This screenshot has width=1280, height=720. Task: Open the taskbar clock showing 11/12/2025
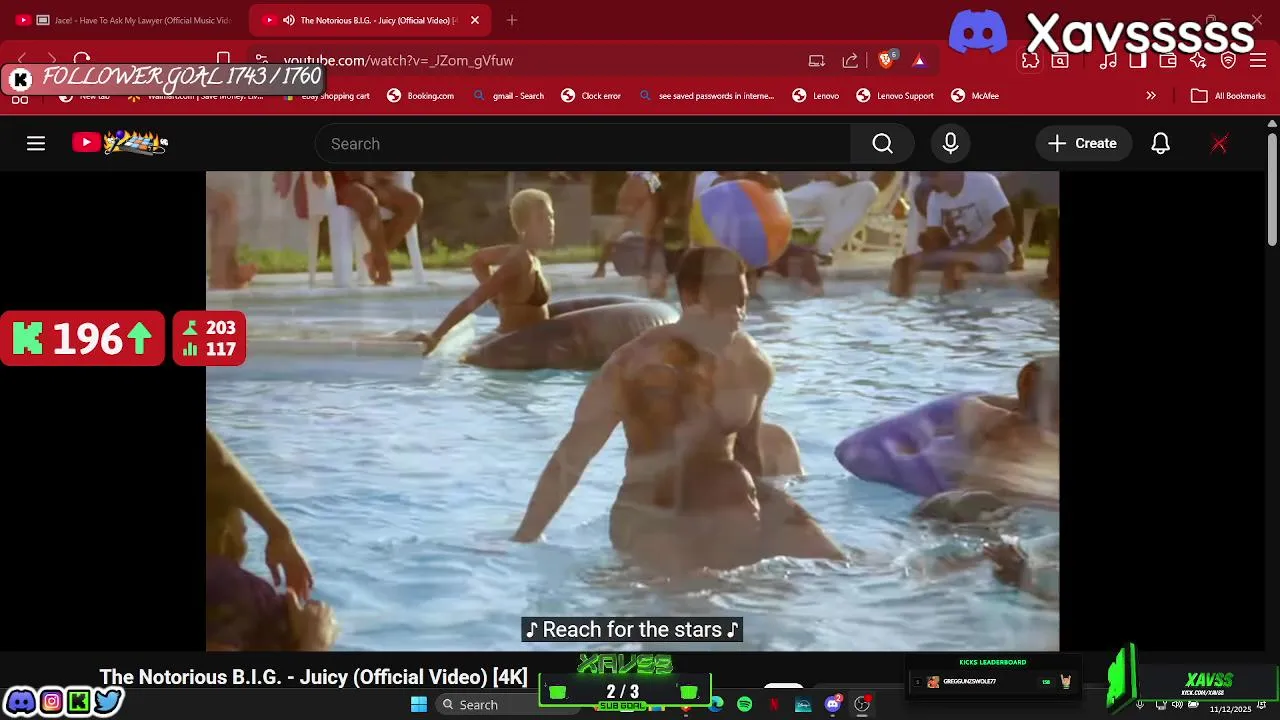point(1230,708)
